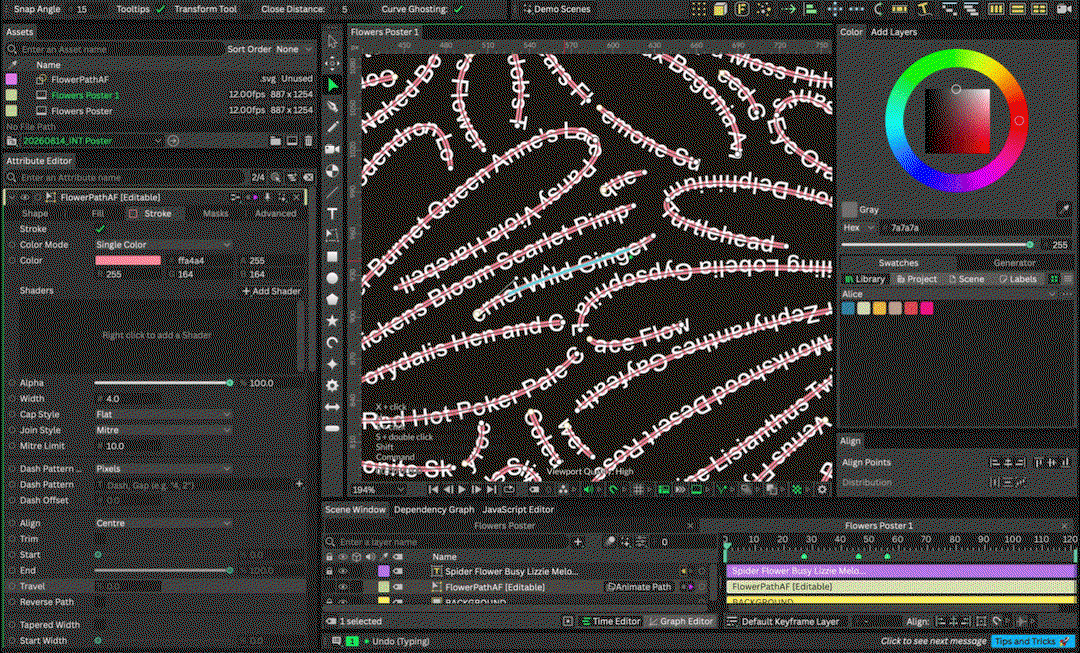This screenshot has width=1080, height=653.
Task: Click the pink stroke Color swatch
Action: 128,260
